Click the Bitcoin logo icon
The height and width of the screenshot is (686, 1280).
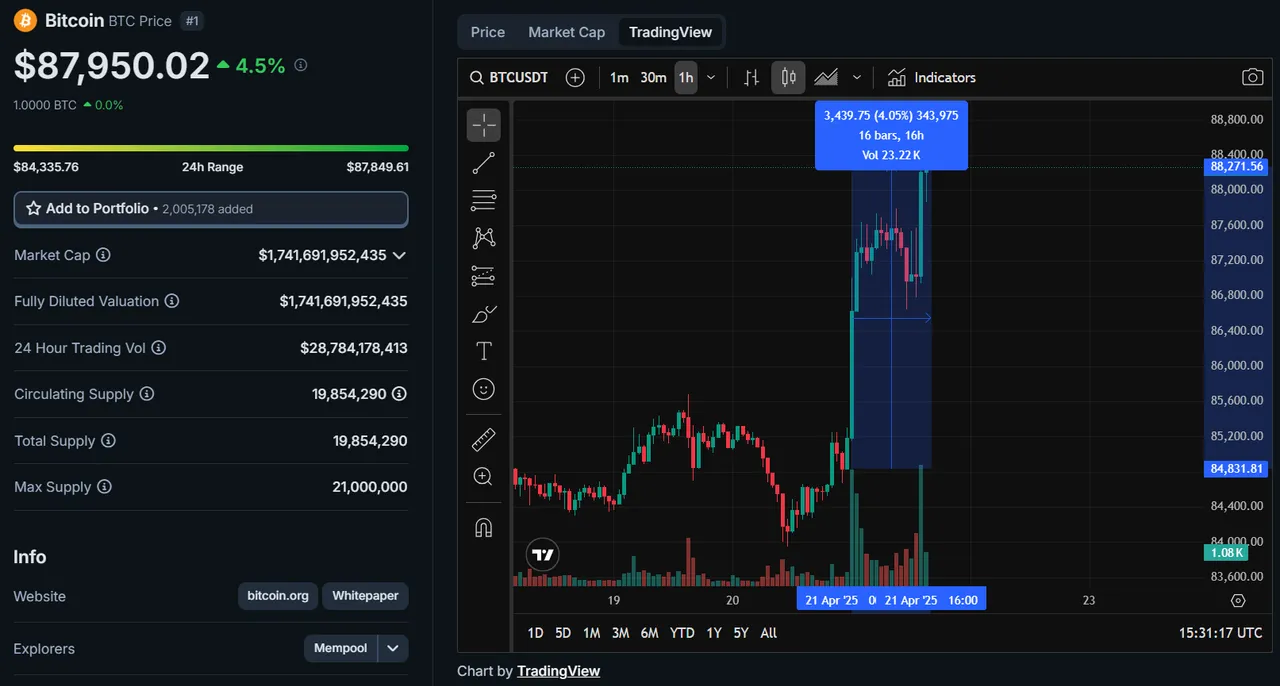pos(25,20)
